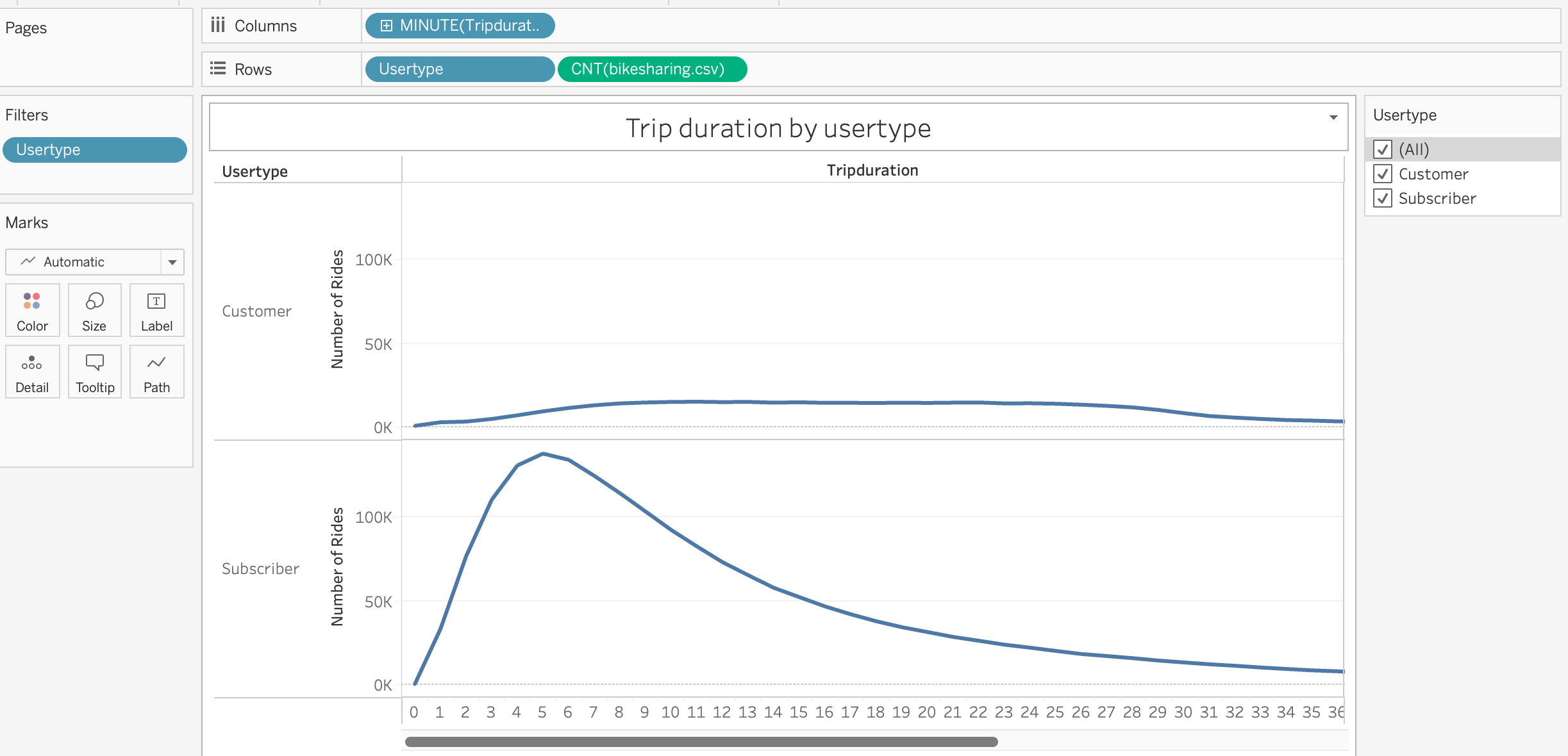
Task: Click the Usertype column header in the view
Action: pos(254,171)
